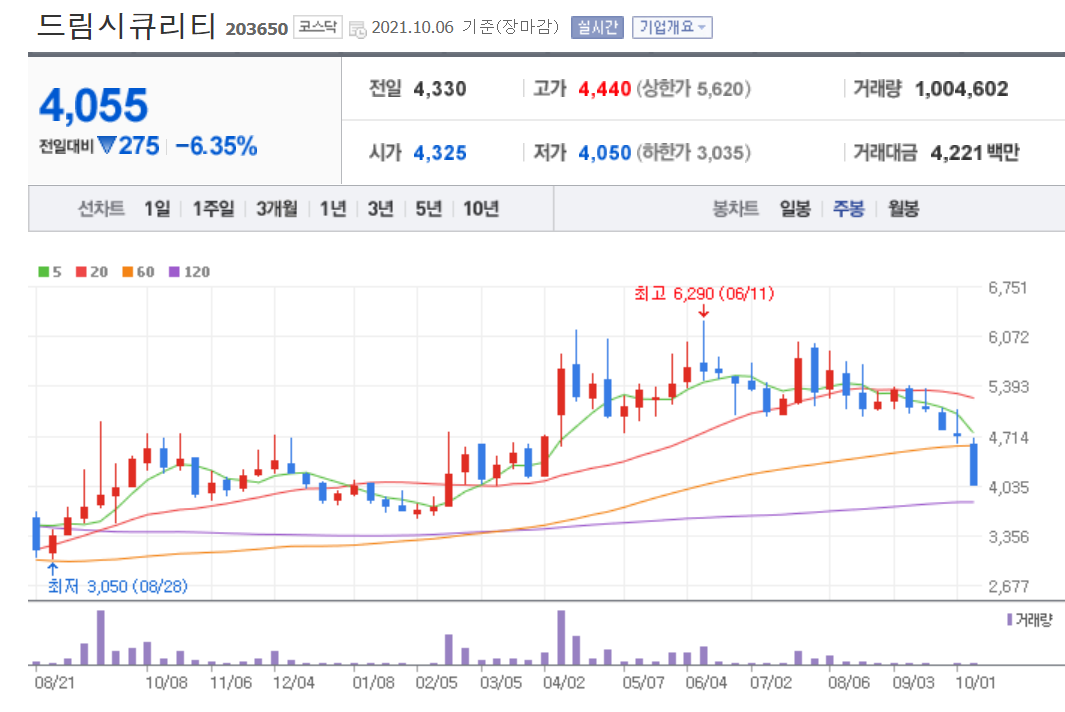Open the 기업개요 dropdown menu
1065x712 pixels.
pos(670,27)
